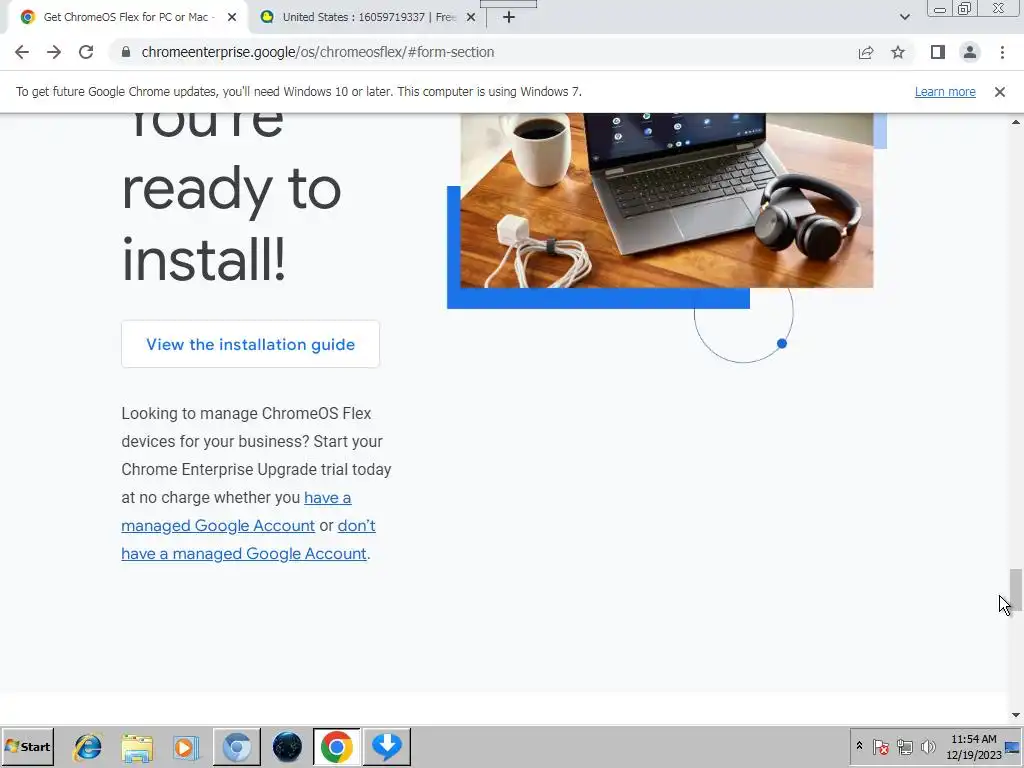
Task: Bookmark this tab with the star icon
Action: [898, 52]
